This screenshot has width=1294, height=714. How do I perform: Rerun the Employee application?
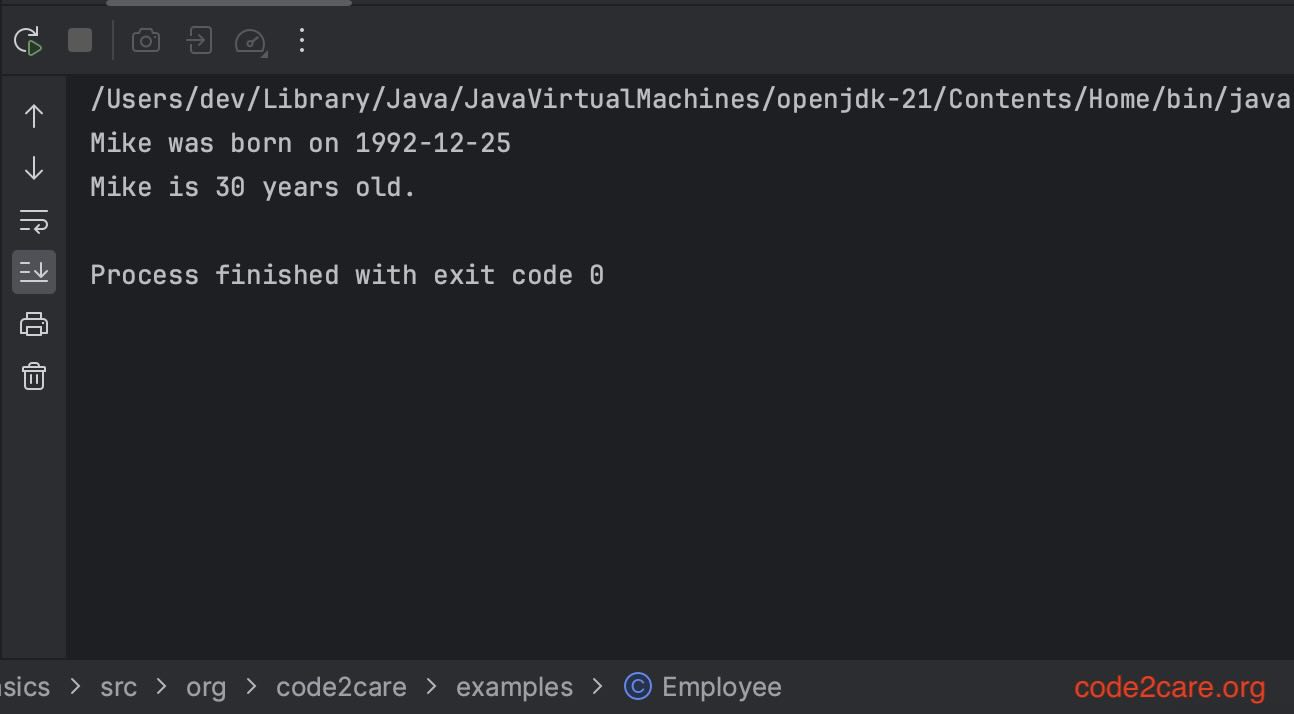pyautogui.click(x=27, y=40)
